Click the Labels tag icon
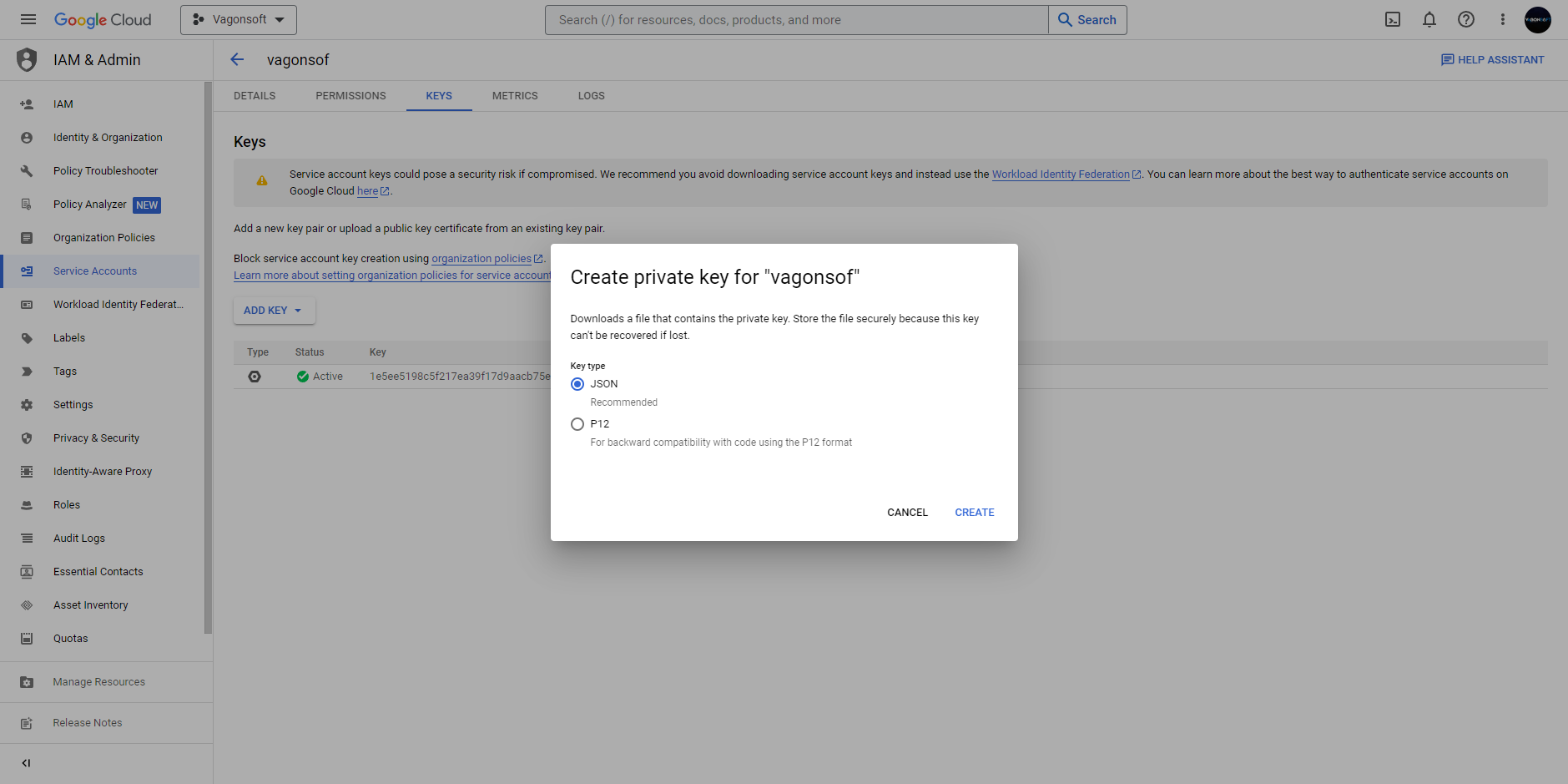The height and width of the screenshot is (784, 1568). (27, 338)
